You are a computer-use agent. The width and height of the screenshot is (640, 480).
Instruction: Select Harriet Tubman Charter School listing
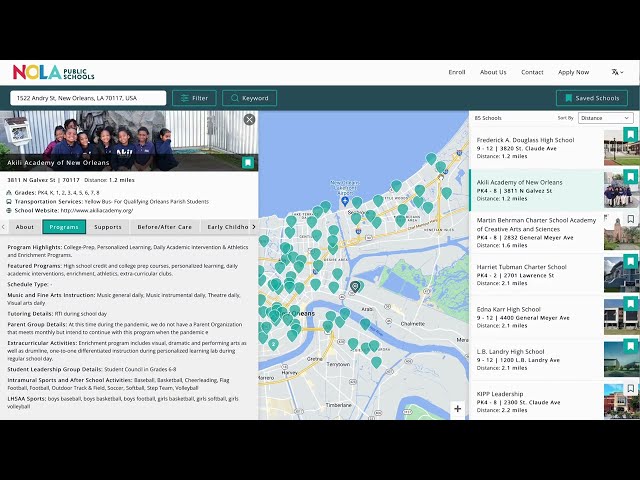[536, 275]
